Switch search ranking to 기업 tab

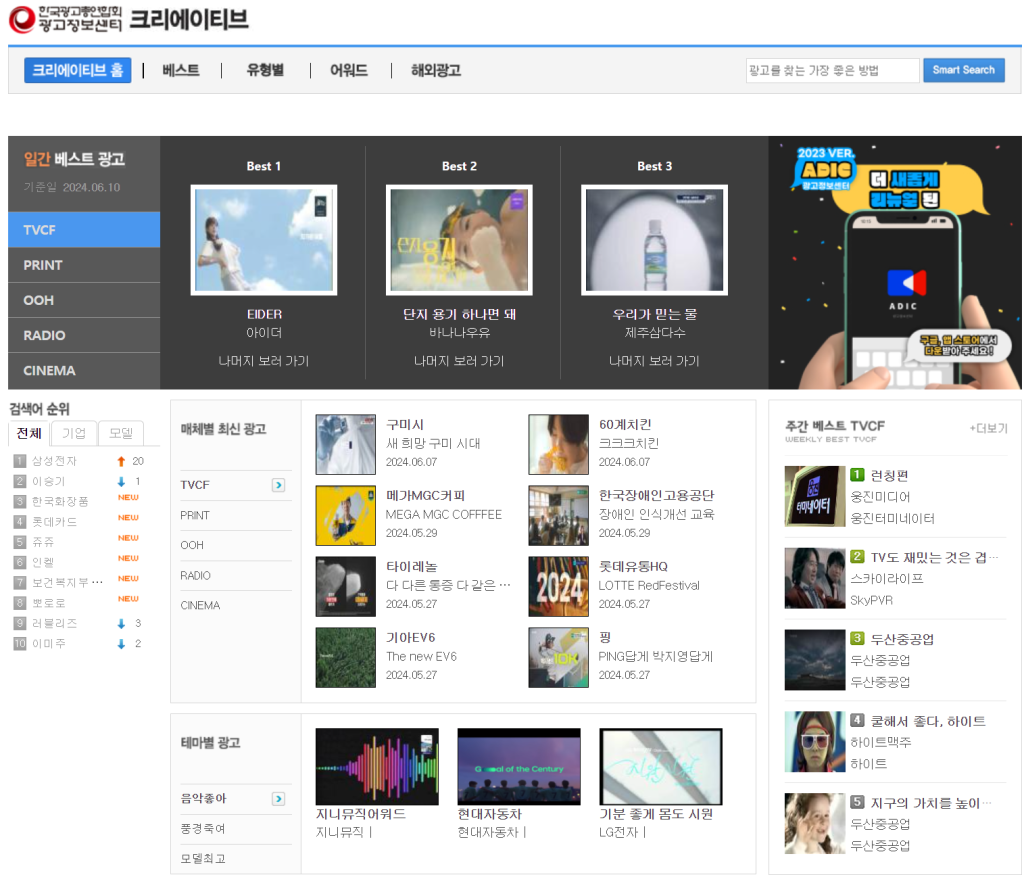click(74, 433)
